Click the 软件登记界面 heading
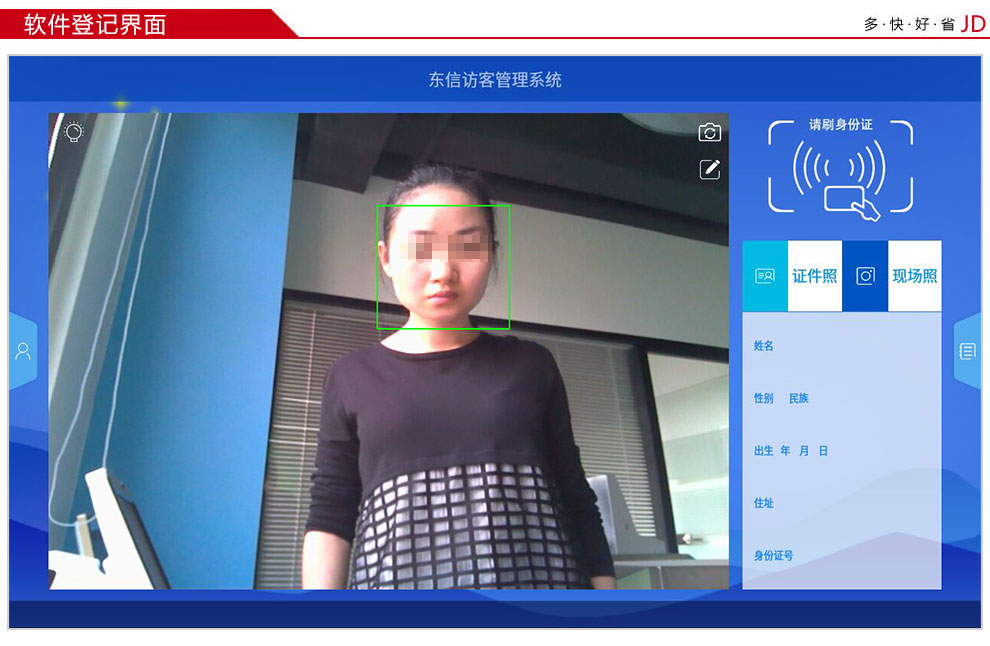This screenshot has height=646, width=990. 95,25
